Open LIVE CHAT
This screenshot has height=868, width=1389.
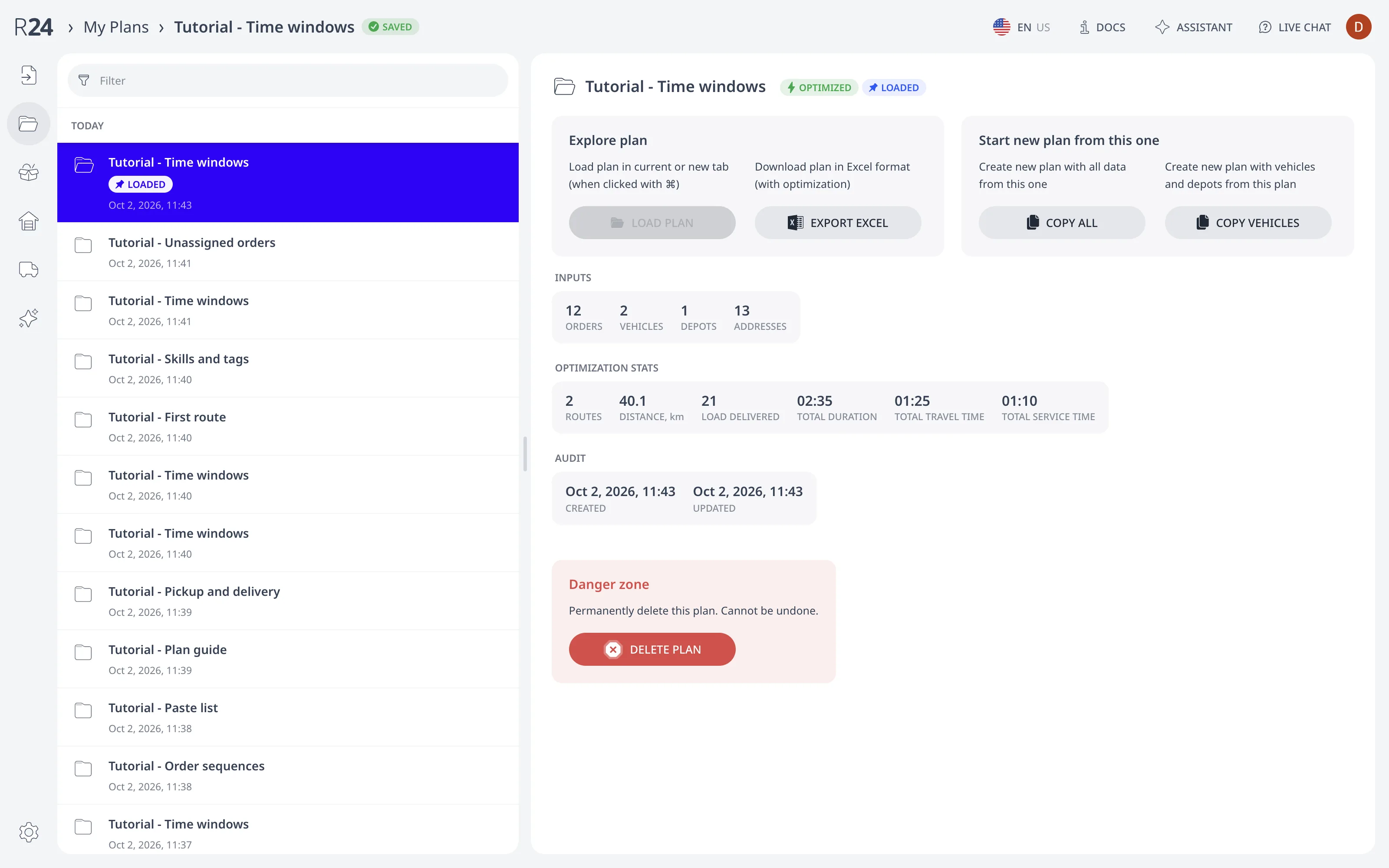1294,27
